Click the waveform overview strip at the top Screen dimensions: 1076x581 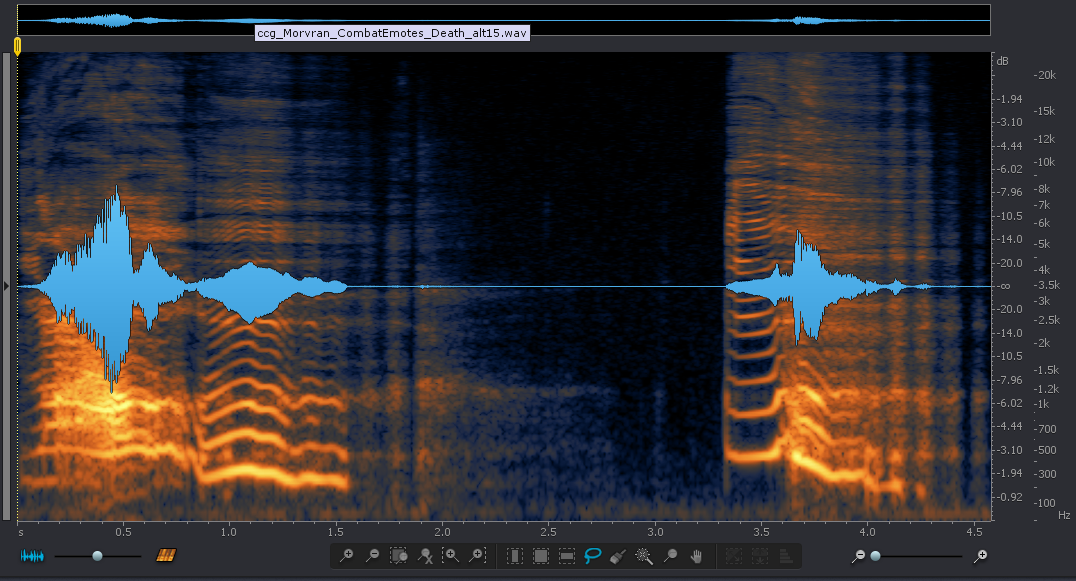(x=504, y=20)
